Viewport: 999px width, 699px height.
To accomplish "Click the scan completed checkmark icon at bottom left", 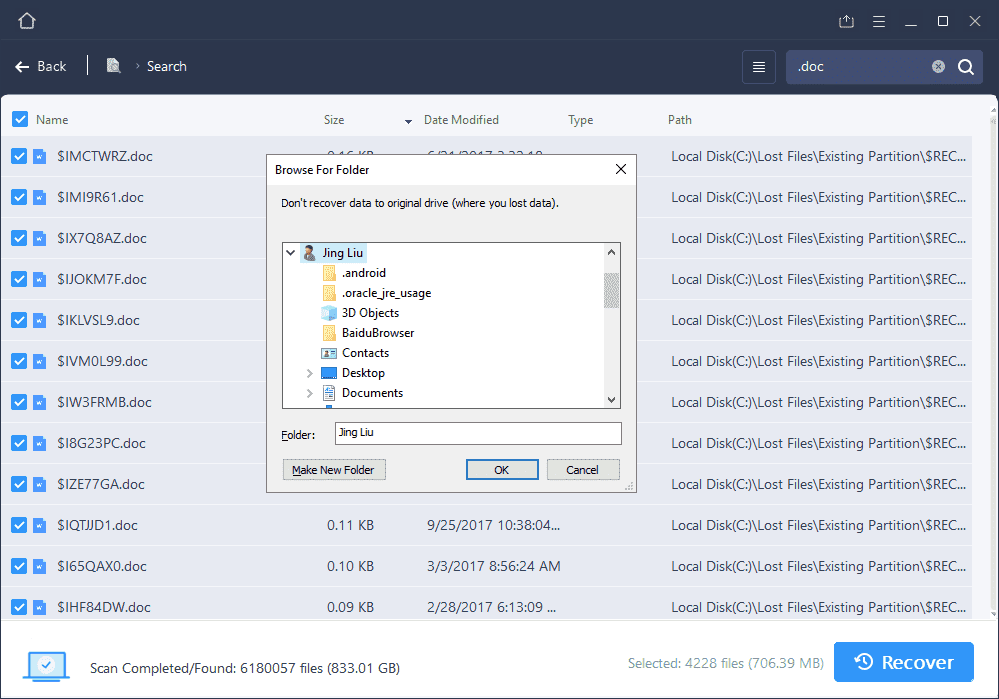I will (x=45, y=665).
